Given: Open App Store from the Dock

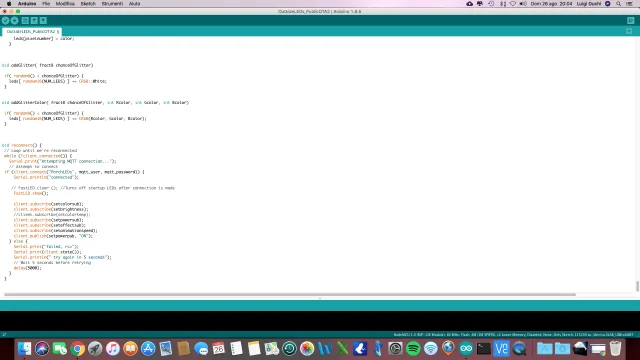Looking at the screenshot, I should pyautogui.click(x=148, y=349).
